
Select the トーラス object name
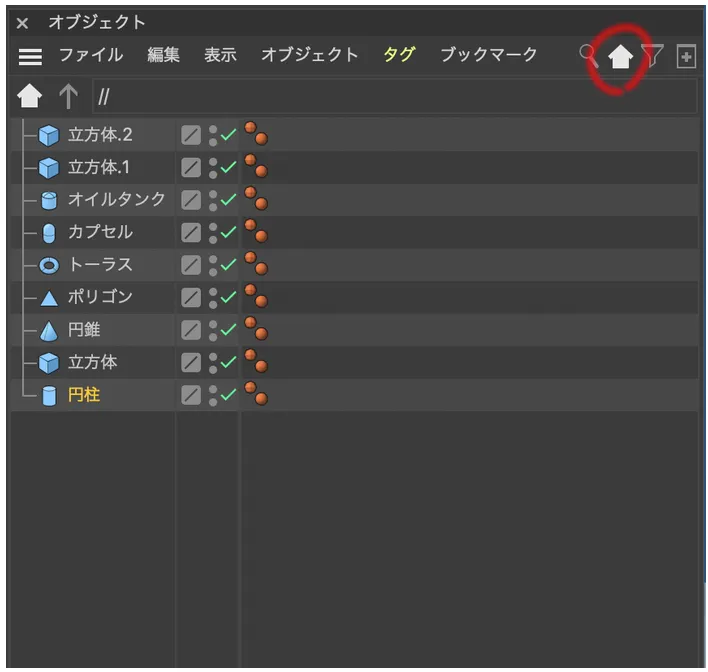click(x=100, y=265)
